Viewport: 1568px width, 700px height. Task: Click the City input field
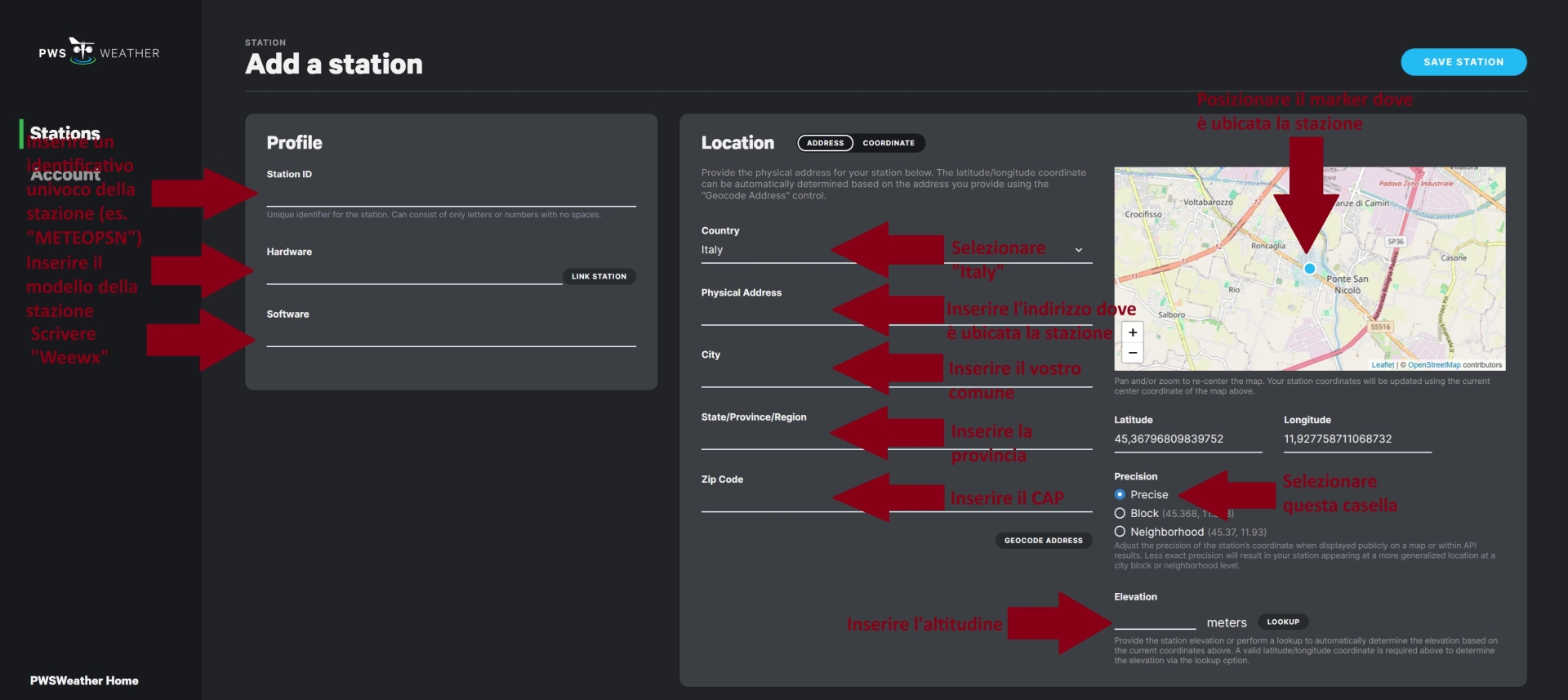click(x=896, y=377)
